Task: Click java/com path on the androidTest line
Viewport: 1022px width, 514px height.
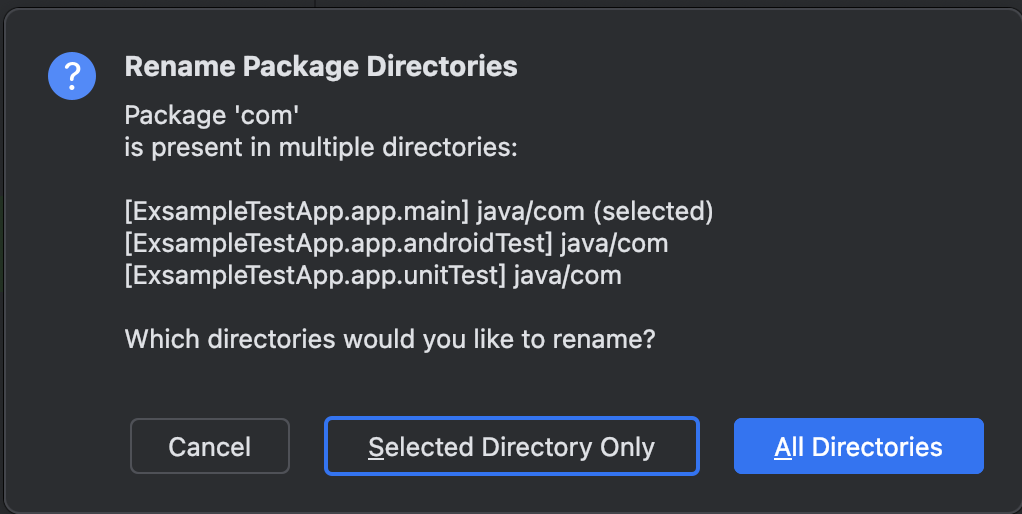Action: [x=615, y=243]
